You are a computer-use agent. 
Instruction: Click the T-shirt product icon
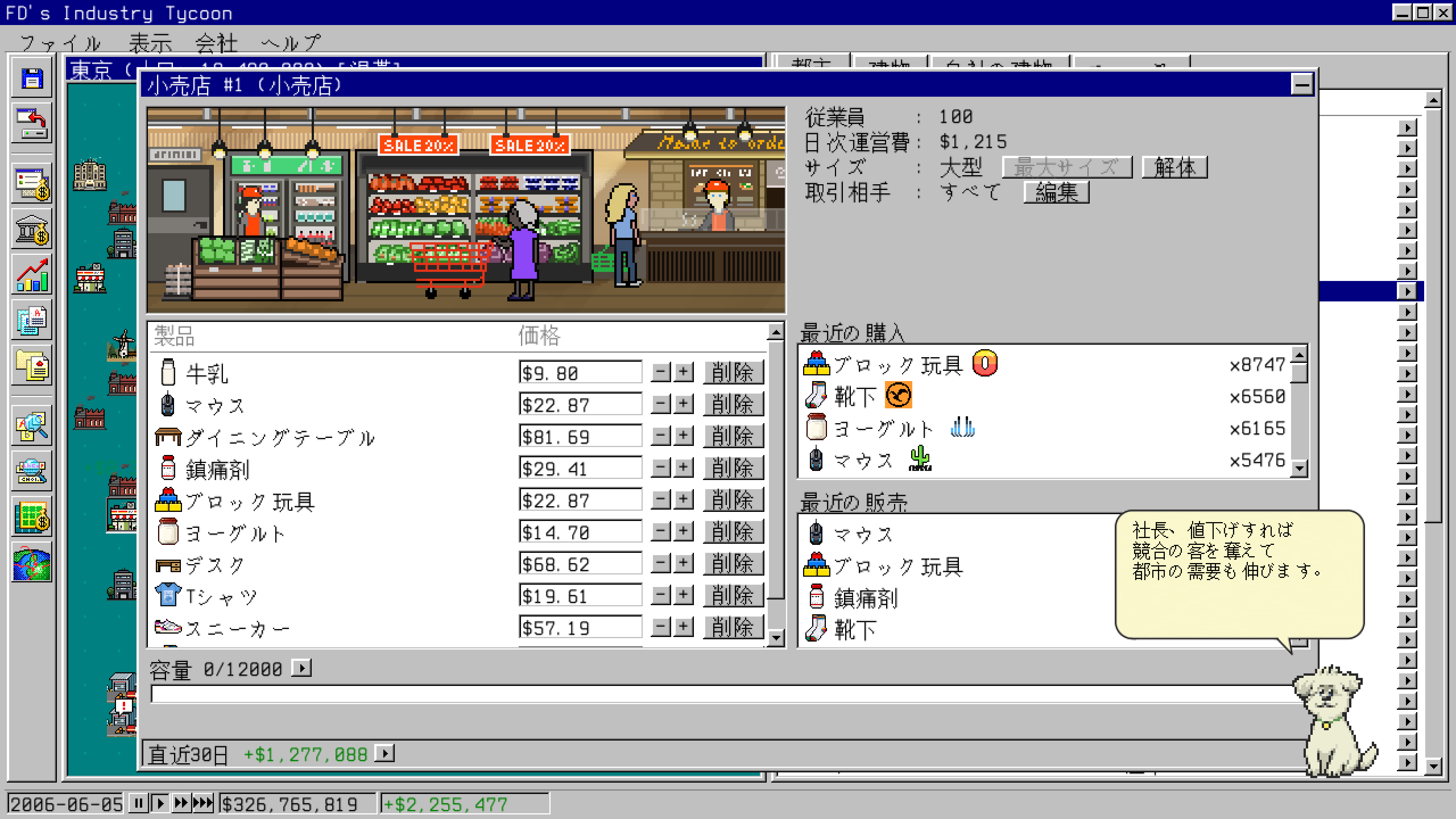tap(168, 595)
